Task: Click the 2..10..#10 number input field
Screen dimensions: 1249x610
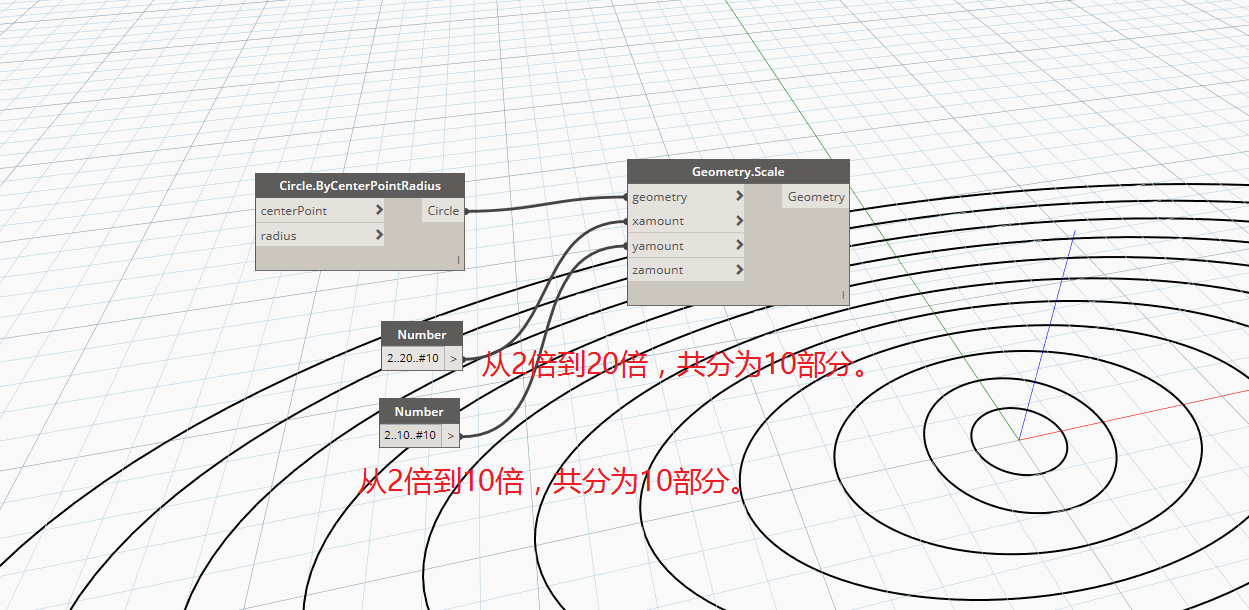Action: (x=411, y=435)
